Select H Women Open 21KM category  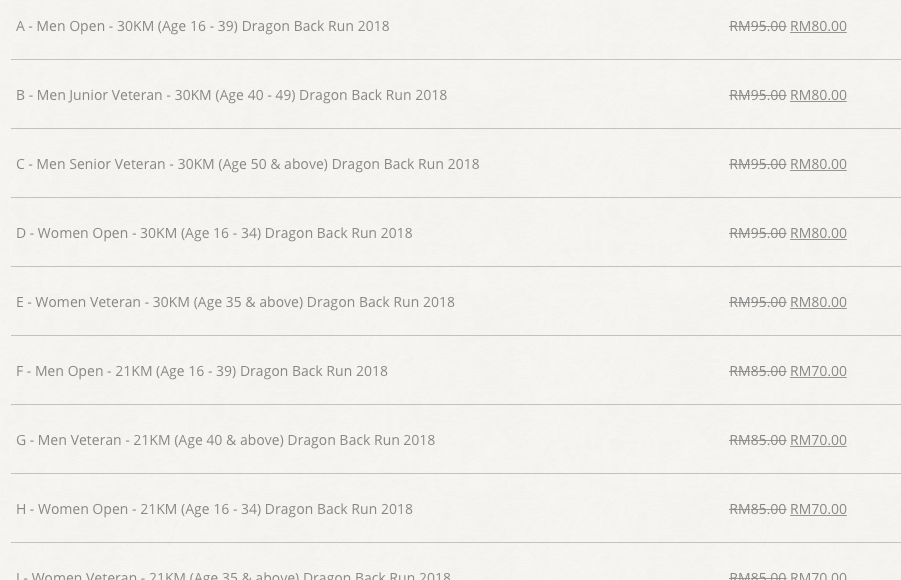click(214, 509)
